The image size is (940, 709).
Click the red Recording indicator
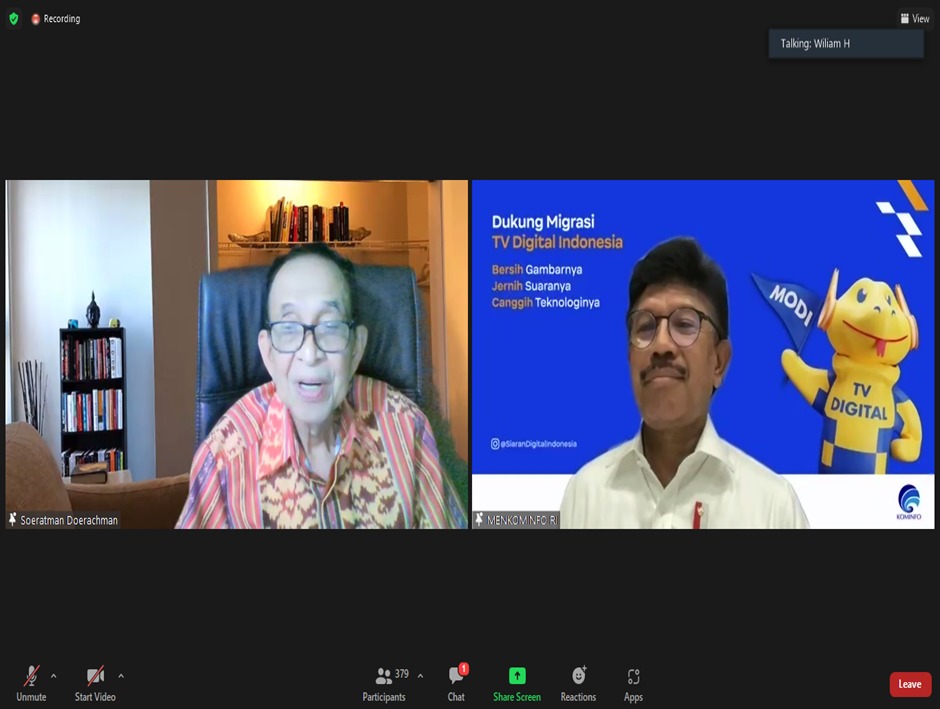(x=56, y=19)
